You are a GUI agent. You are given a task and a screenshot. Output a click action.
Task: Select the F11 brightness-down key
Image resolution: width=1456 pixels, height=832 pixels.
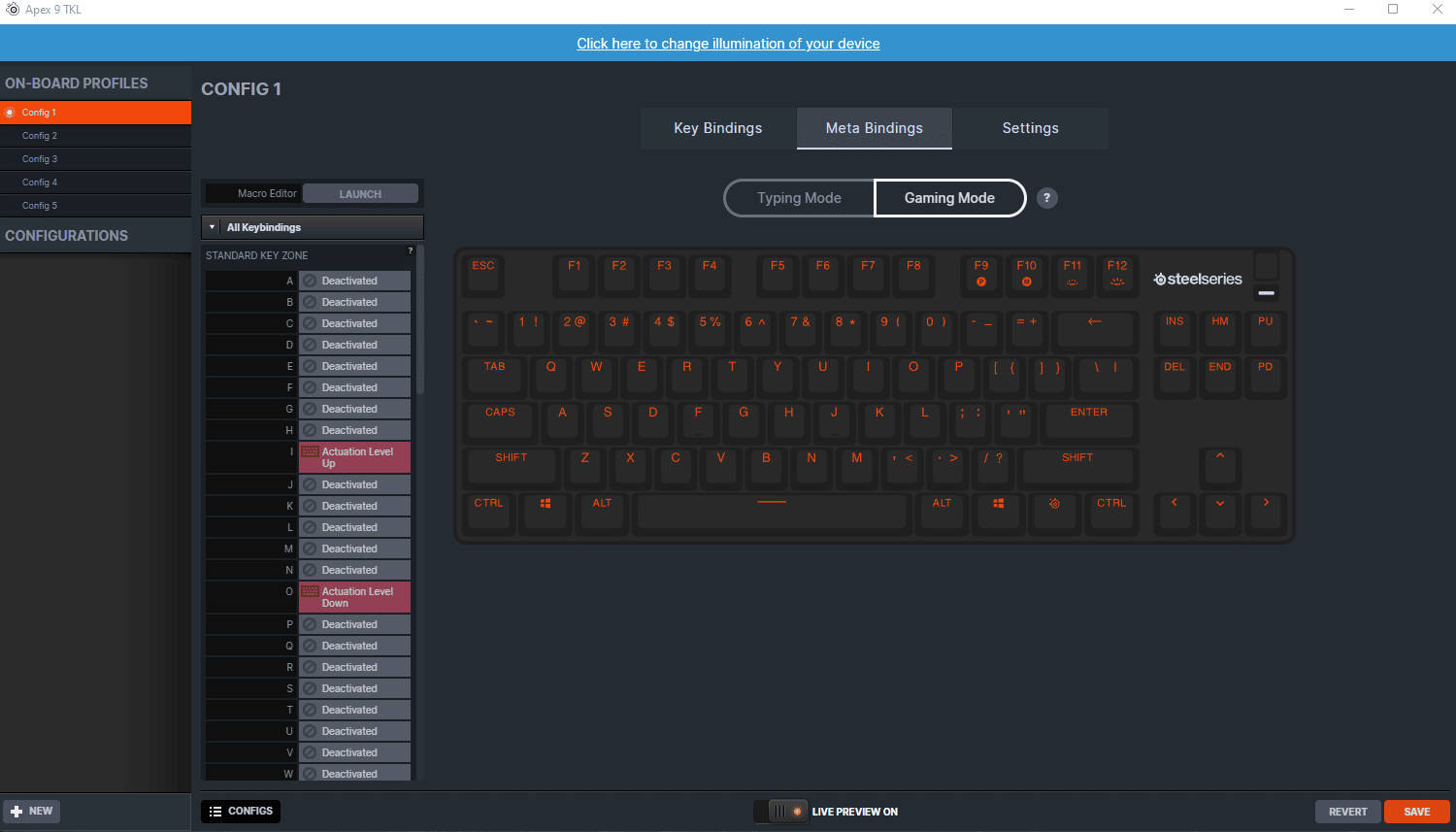[1073, 275]
